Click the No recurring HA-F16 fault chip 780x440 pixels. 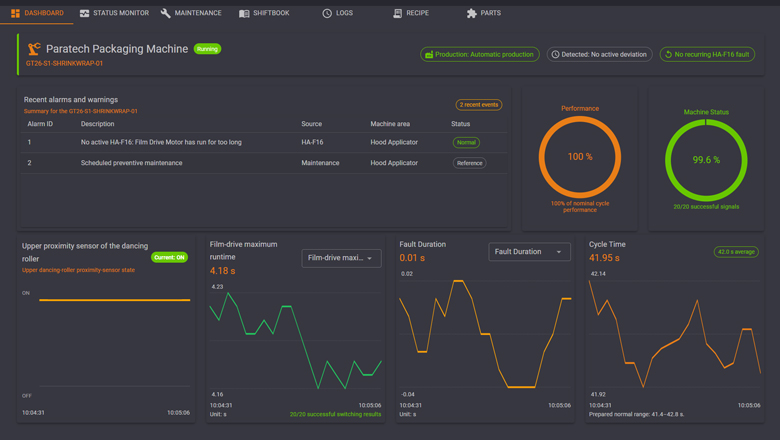(707, 54)
